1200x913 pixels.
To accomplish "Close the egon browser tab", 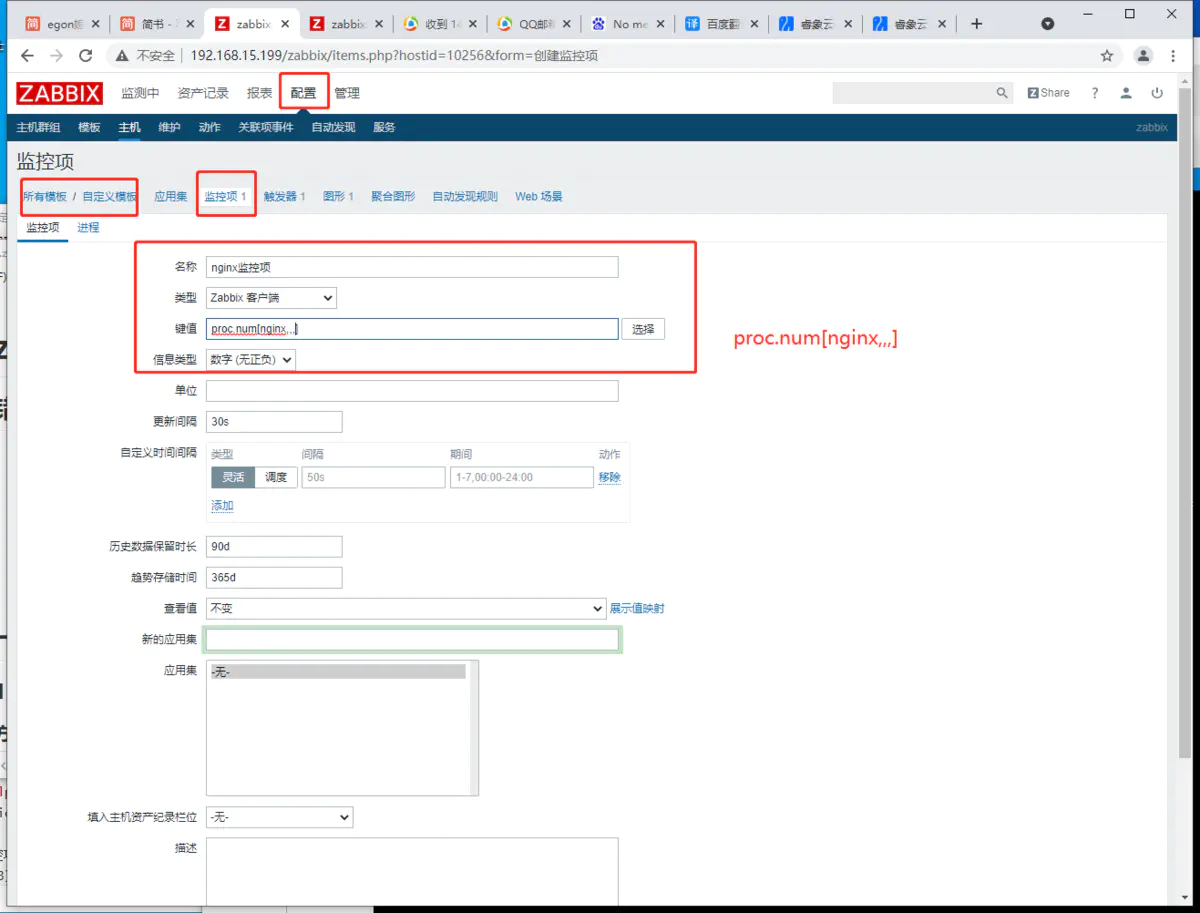I will pyautogui.click(x=96, y=24).
